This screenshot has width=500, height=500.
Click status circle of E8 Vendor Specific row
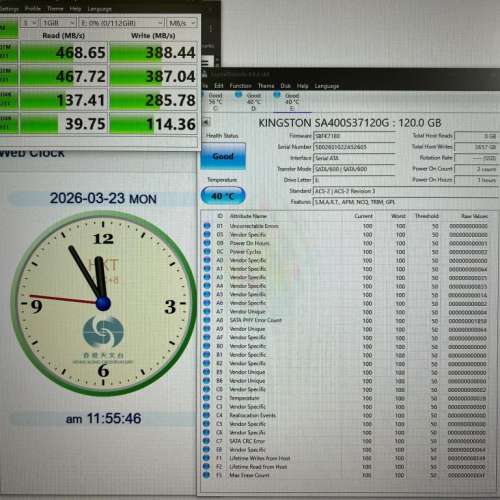[207, 450]
